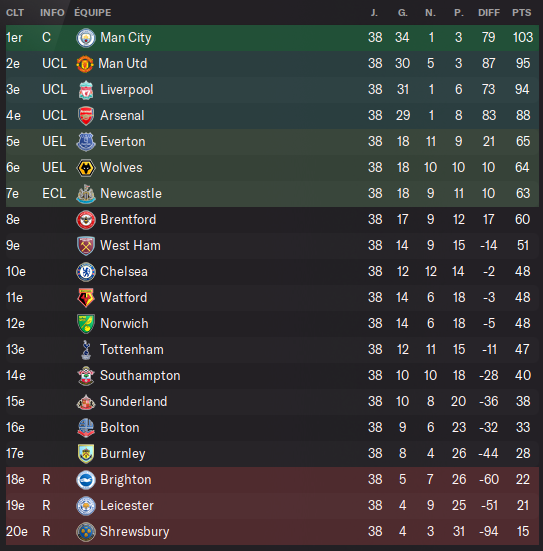Click the Man Utd club badge

point(85,64)
